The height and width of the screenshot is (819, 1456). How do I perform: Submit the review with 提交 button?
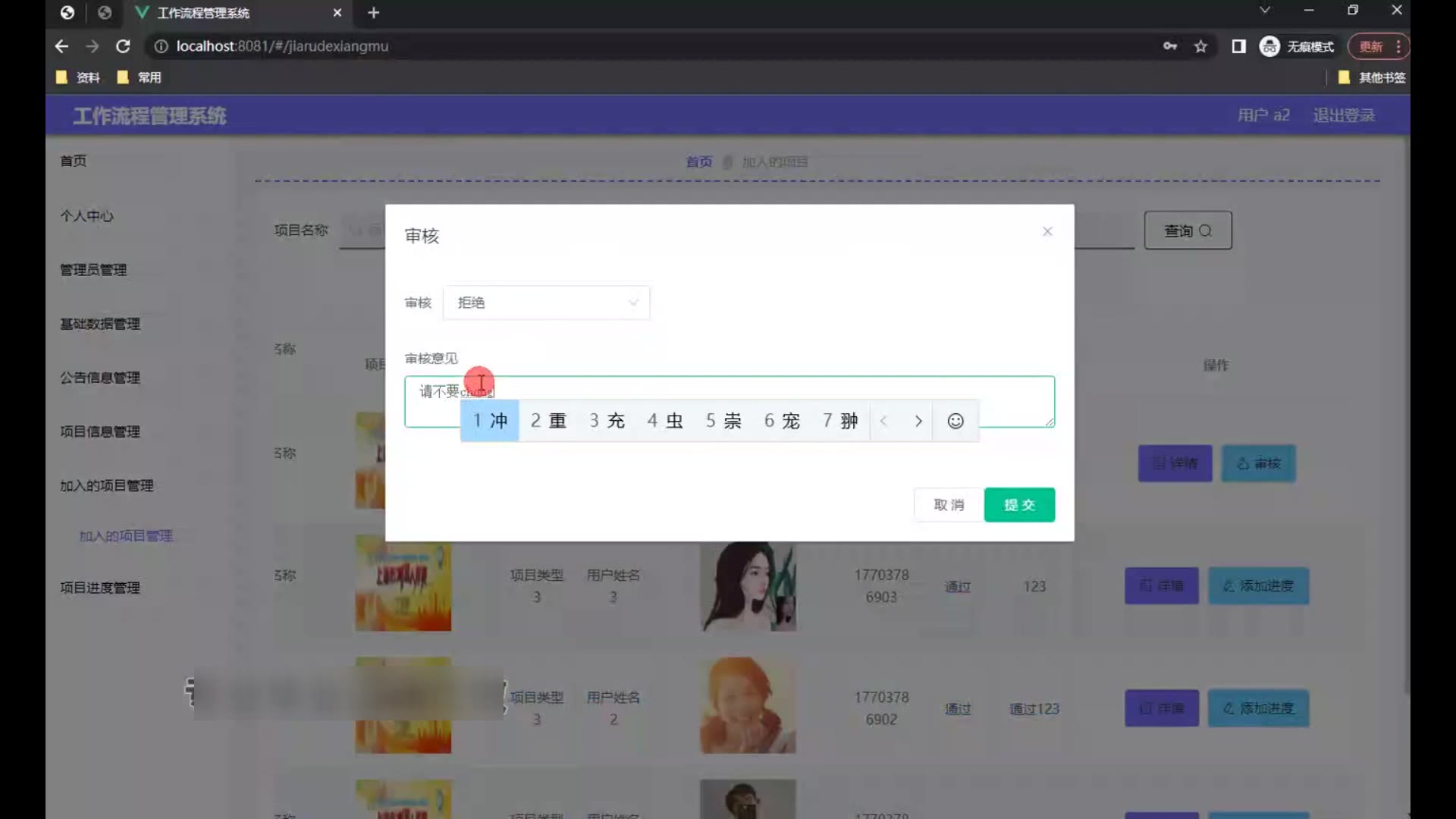coord(1019,505)
